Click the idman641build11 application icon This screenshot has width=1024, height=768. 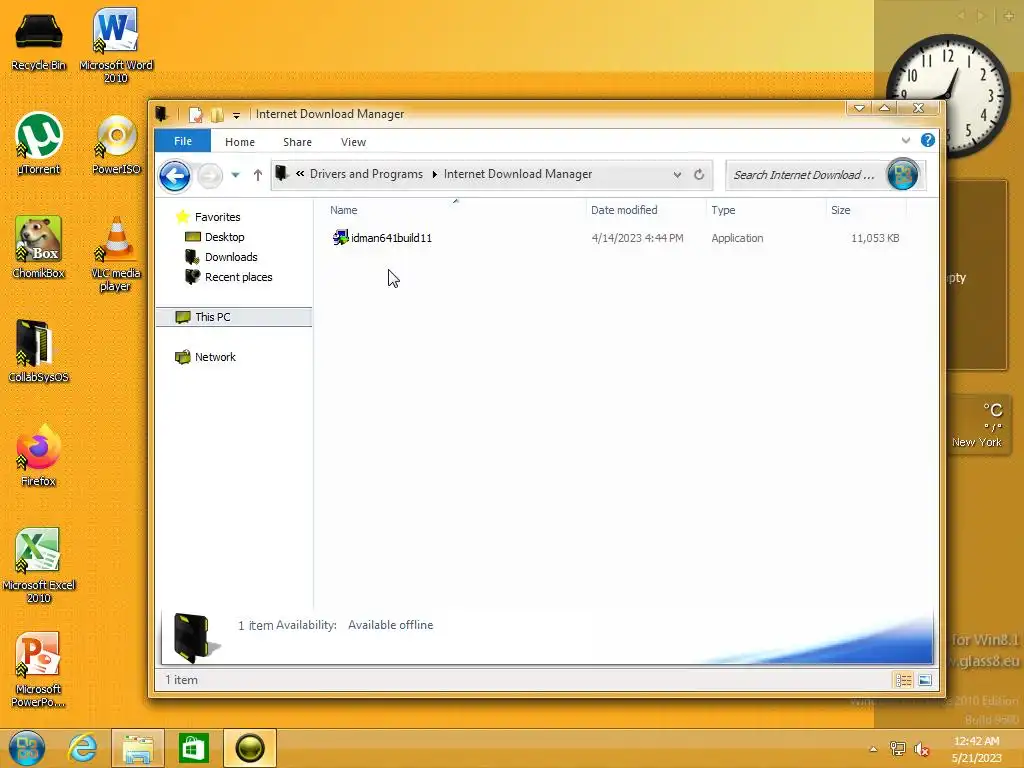340,238
